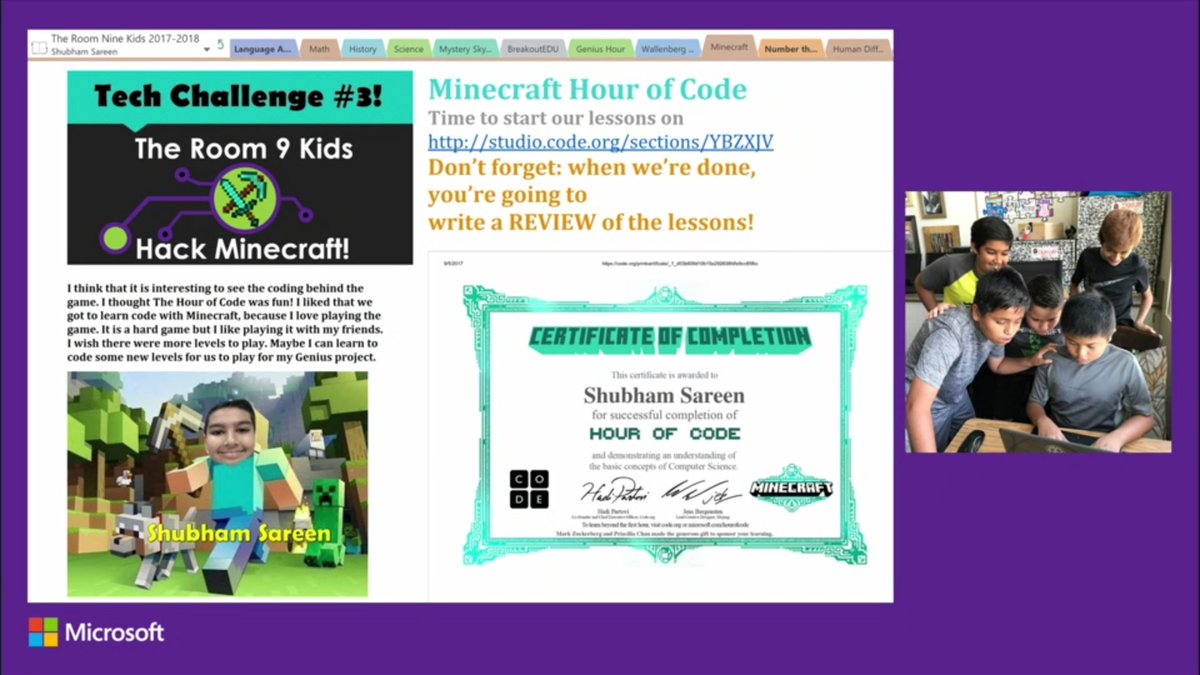This screenshot has width=1200, height=675.
Task: Open the Wallenberg section tab
Action: (x=667, y=48)
